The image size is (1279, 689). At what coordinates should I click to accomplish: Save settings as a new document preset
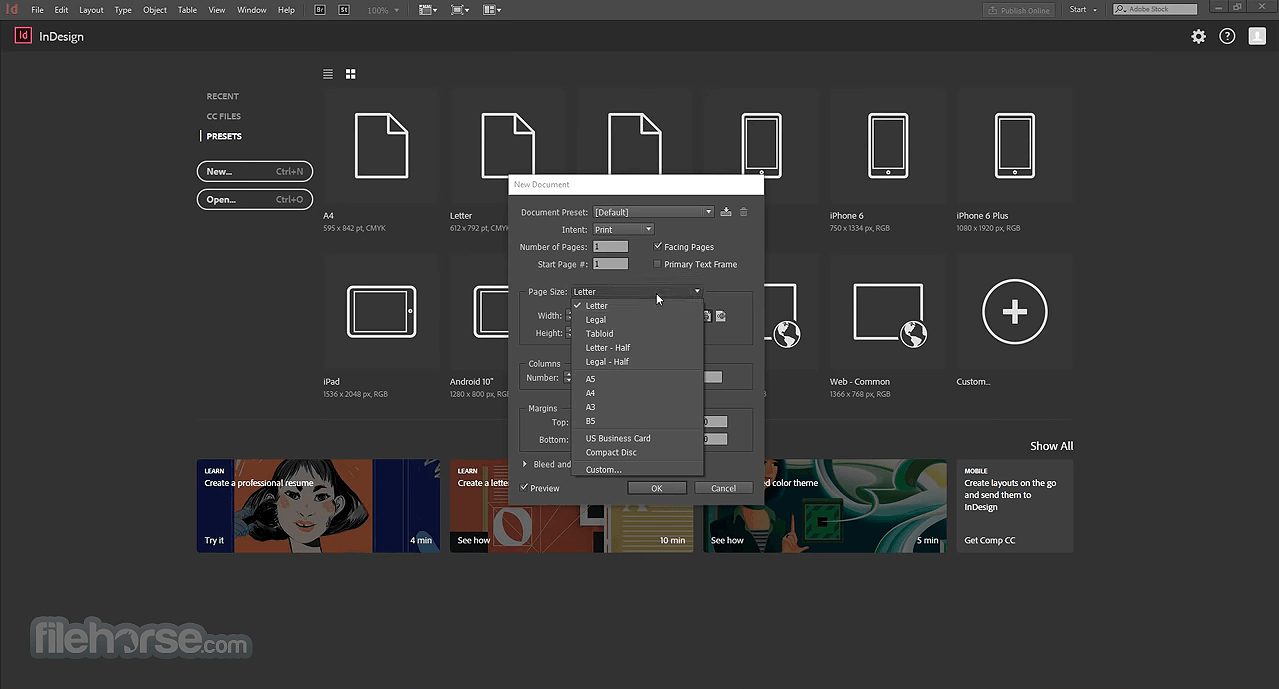pos(725,211)
